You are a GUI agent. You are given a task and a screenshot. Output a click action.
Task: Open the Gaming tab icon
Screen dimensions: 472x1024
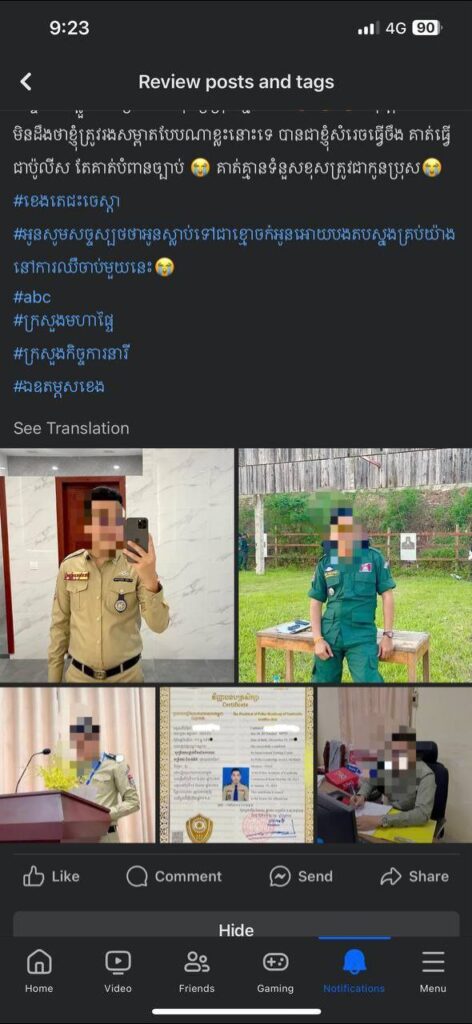pos(275,962)
